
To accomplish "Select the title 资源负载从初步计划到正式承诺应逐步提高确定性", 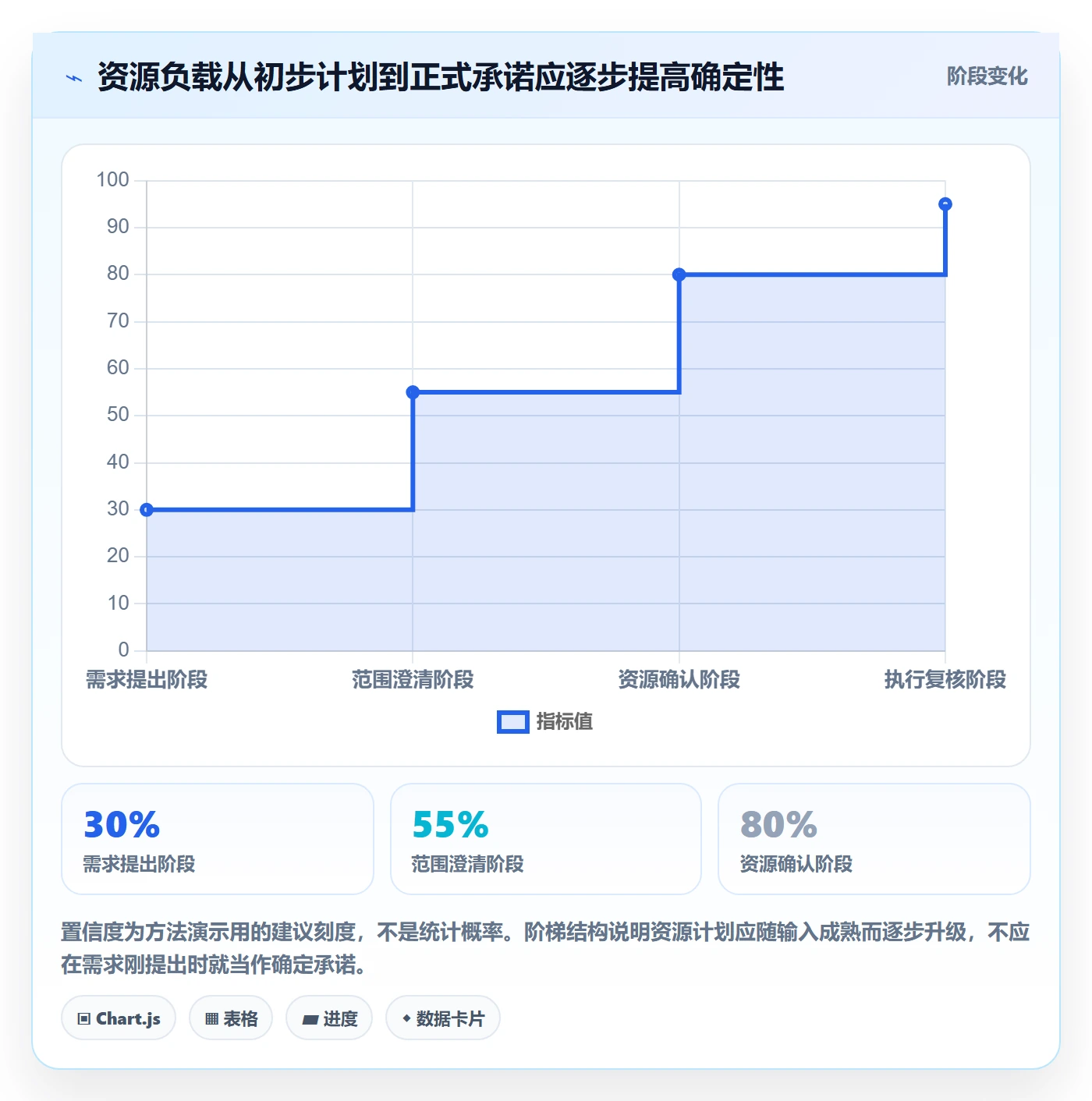I will click(x=441, y=77).
